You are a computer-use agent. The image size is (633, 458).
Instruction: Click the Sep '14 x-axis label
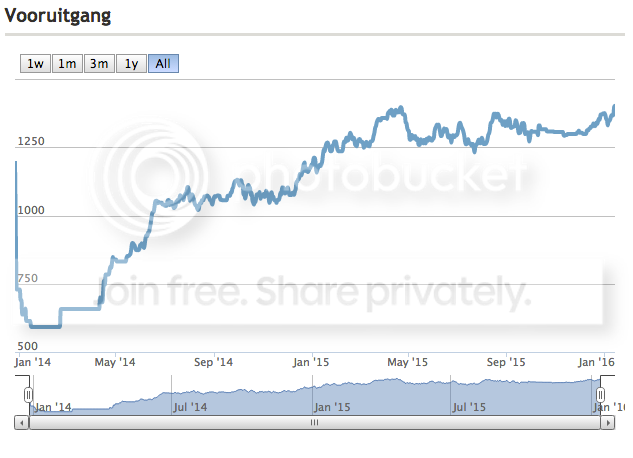pos(214,362)
